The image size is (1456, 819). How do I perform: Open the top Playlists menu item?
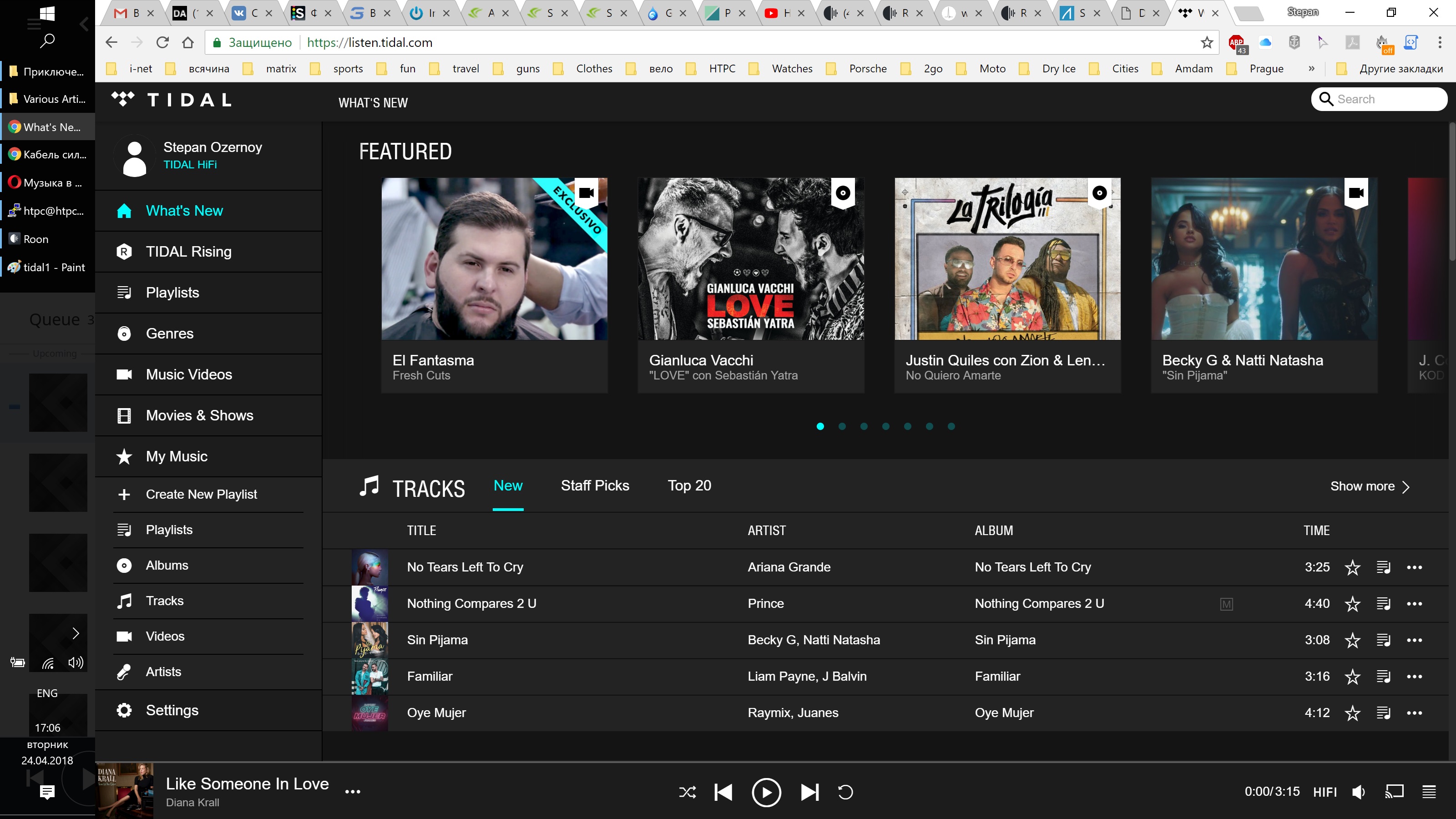point(208,293)
